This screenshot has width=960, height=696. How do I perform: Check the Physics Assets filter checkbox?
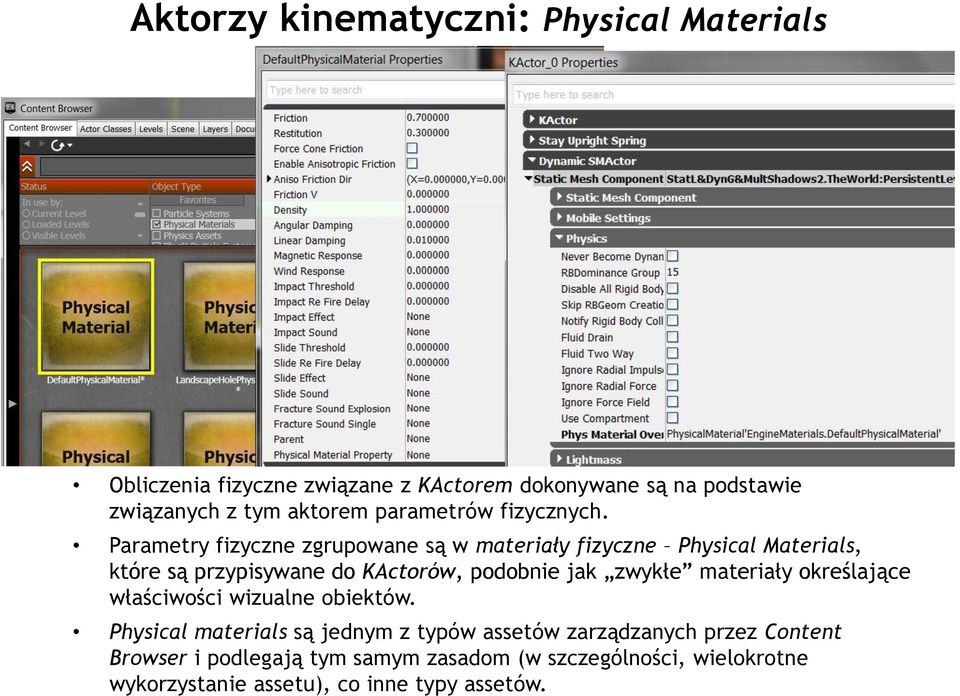tap(157, 236)
